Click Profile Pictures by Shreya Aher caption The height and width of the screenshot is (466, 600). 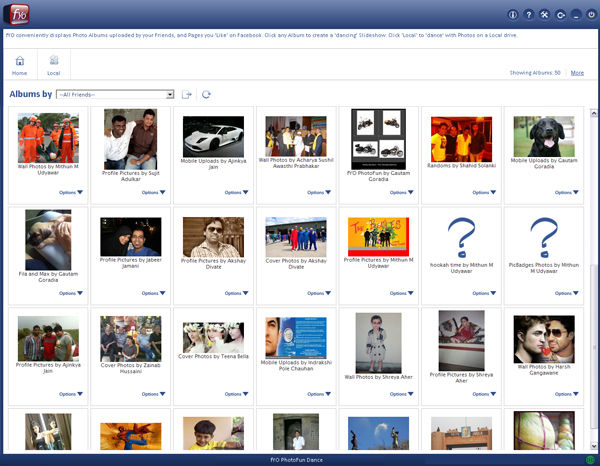pos(461,378)
